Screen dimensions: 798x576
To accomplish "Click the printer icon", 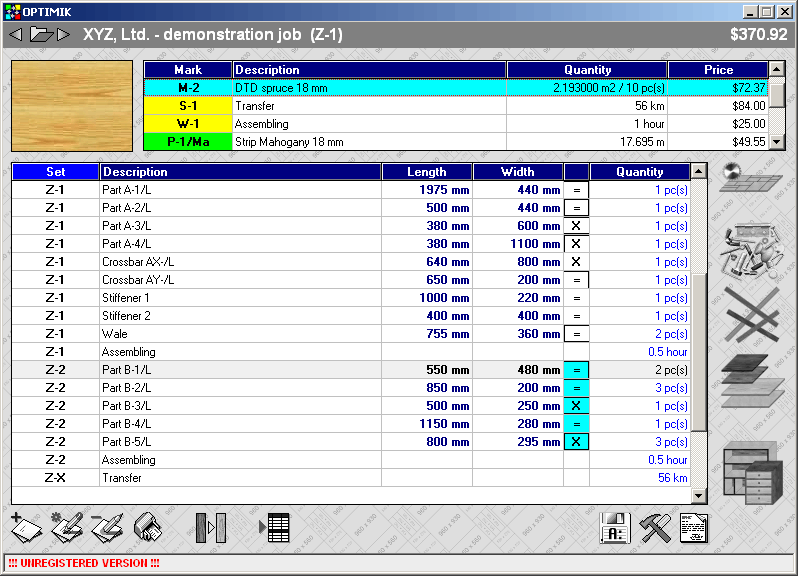I will (148, 526).
